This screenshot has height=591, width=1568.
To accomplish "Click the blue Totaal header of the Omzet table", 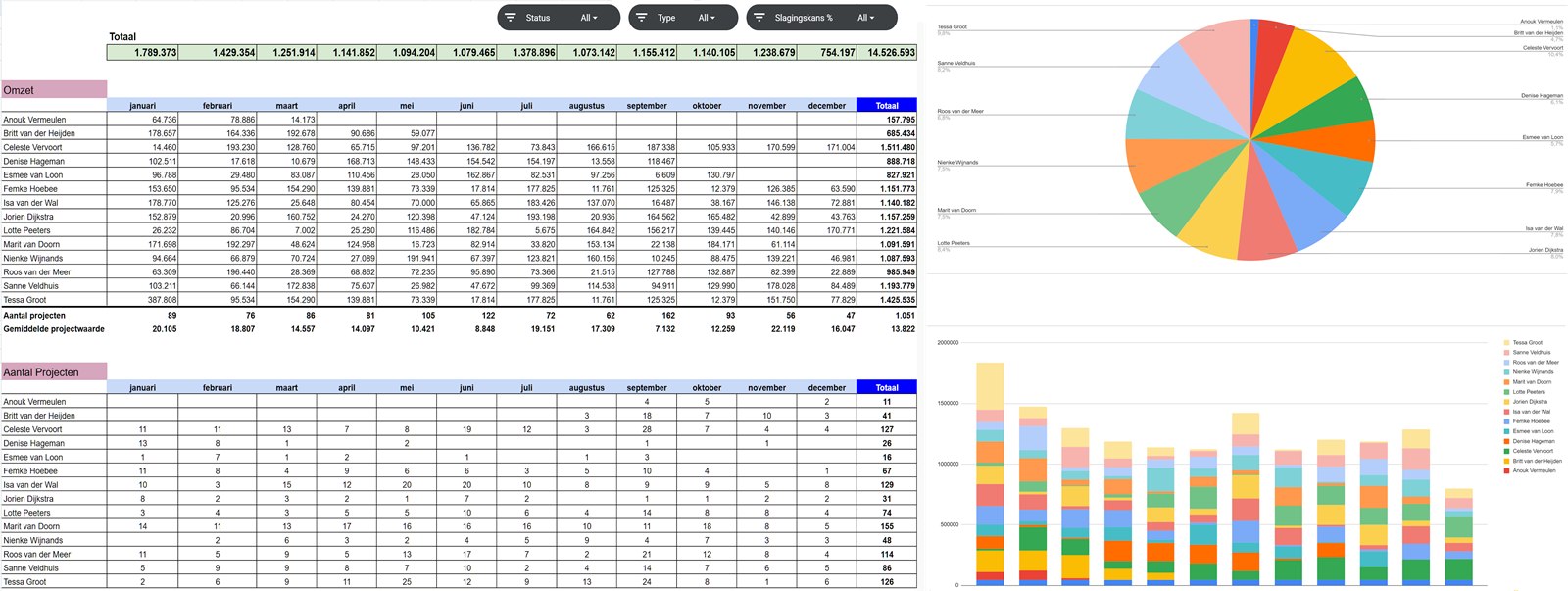I will pos(887,105).
